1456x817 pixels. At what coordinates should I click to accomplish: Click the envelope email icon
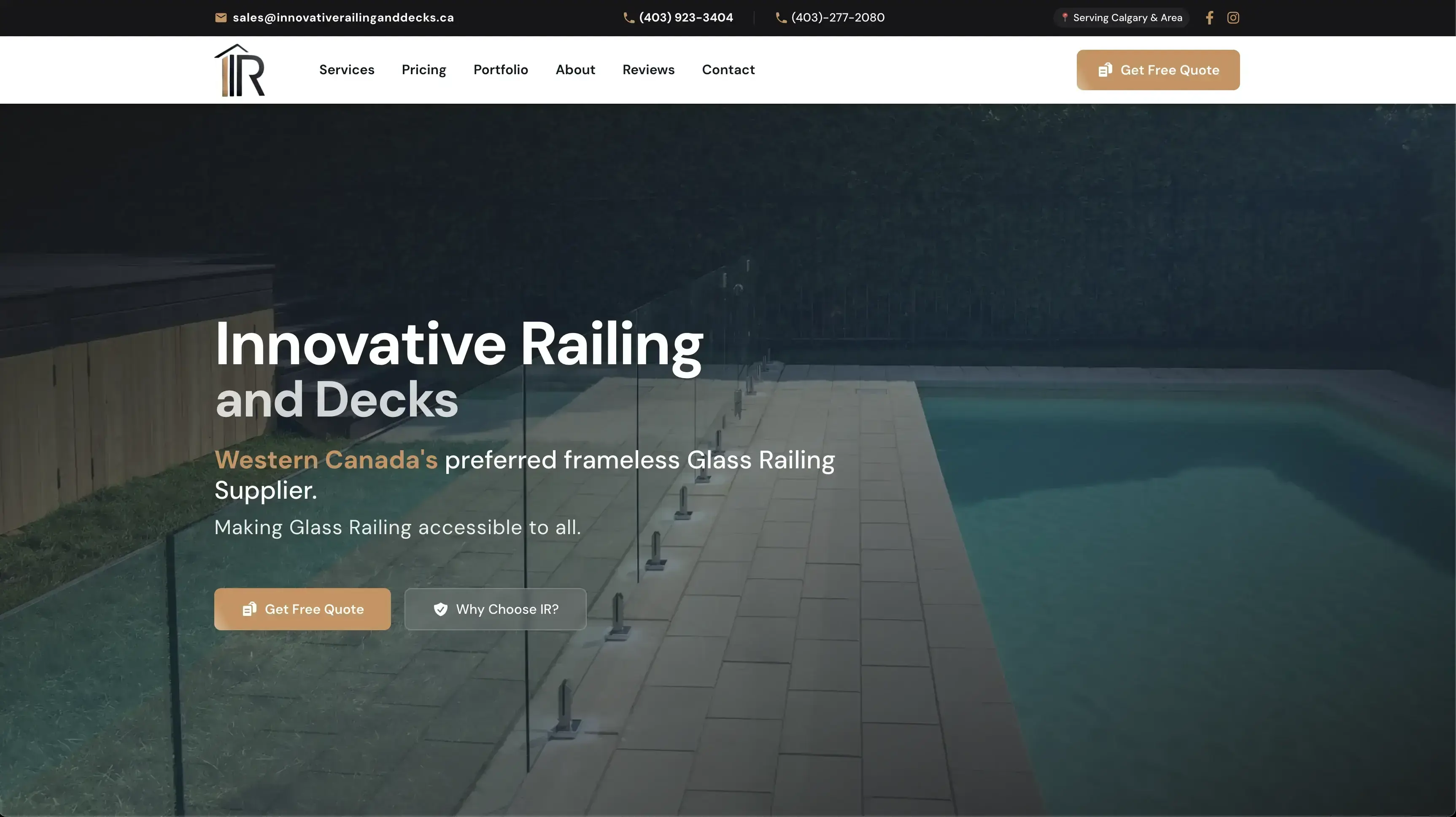pyautogui.click(x=221, y=18)
